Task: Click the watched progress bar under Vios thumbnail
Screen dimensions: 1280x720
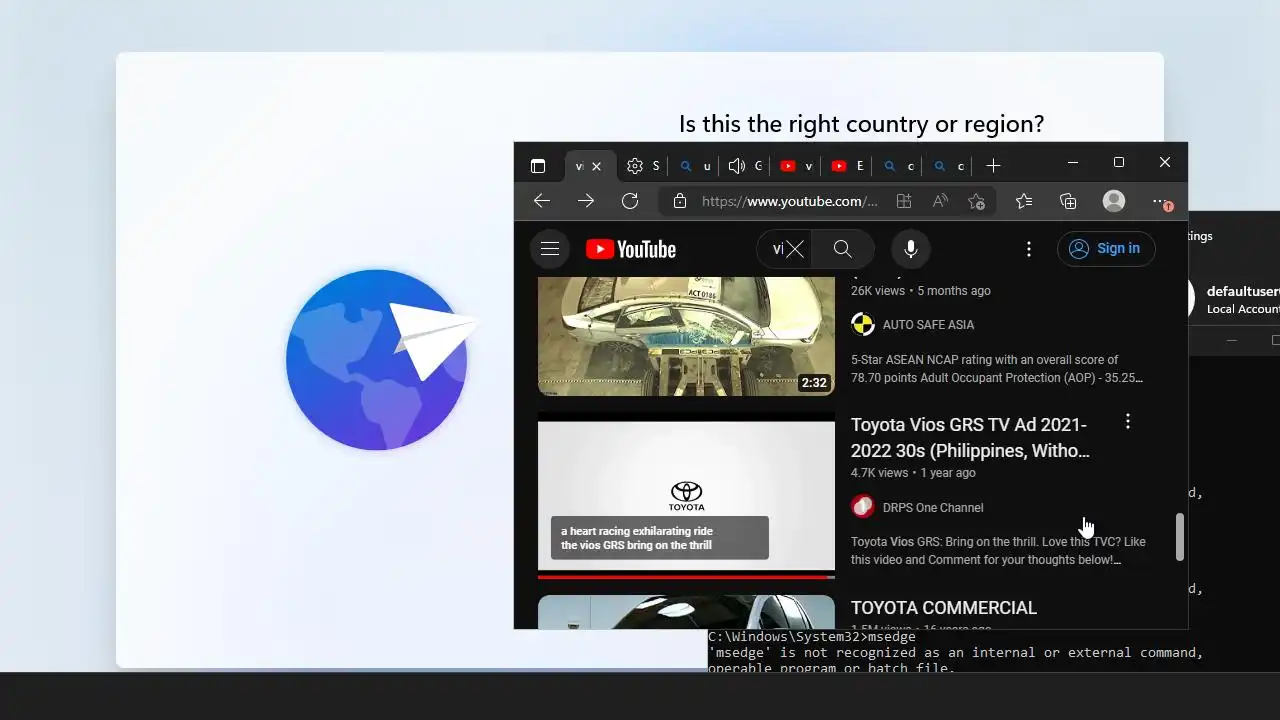Action: click(x=686, y=577)
